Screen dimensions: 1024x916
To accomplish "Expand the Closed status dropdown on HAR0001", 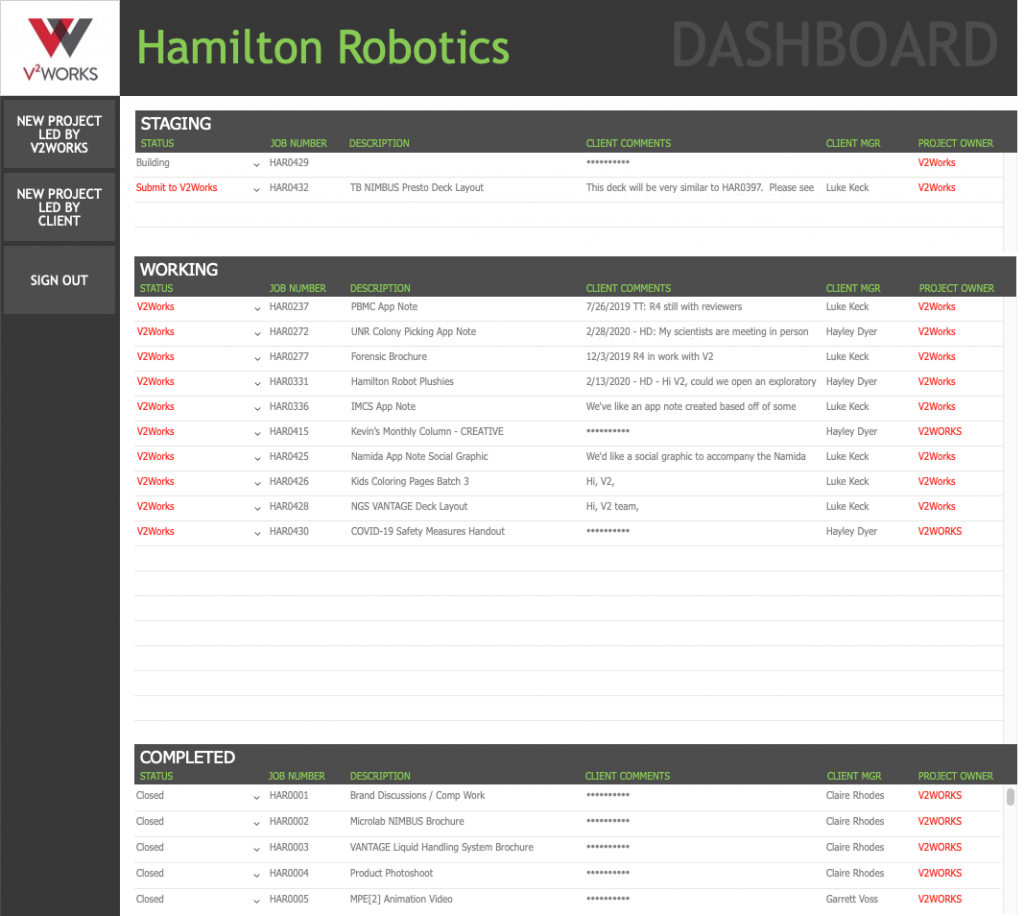I will coord(257,795).
